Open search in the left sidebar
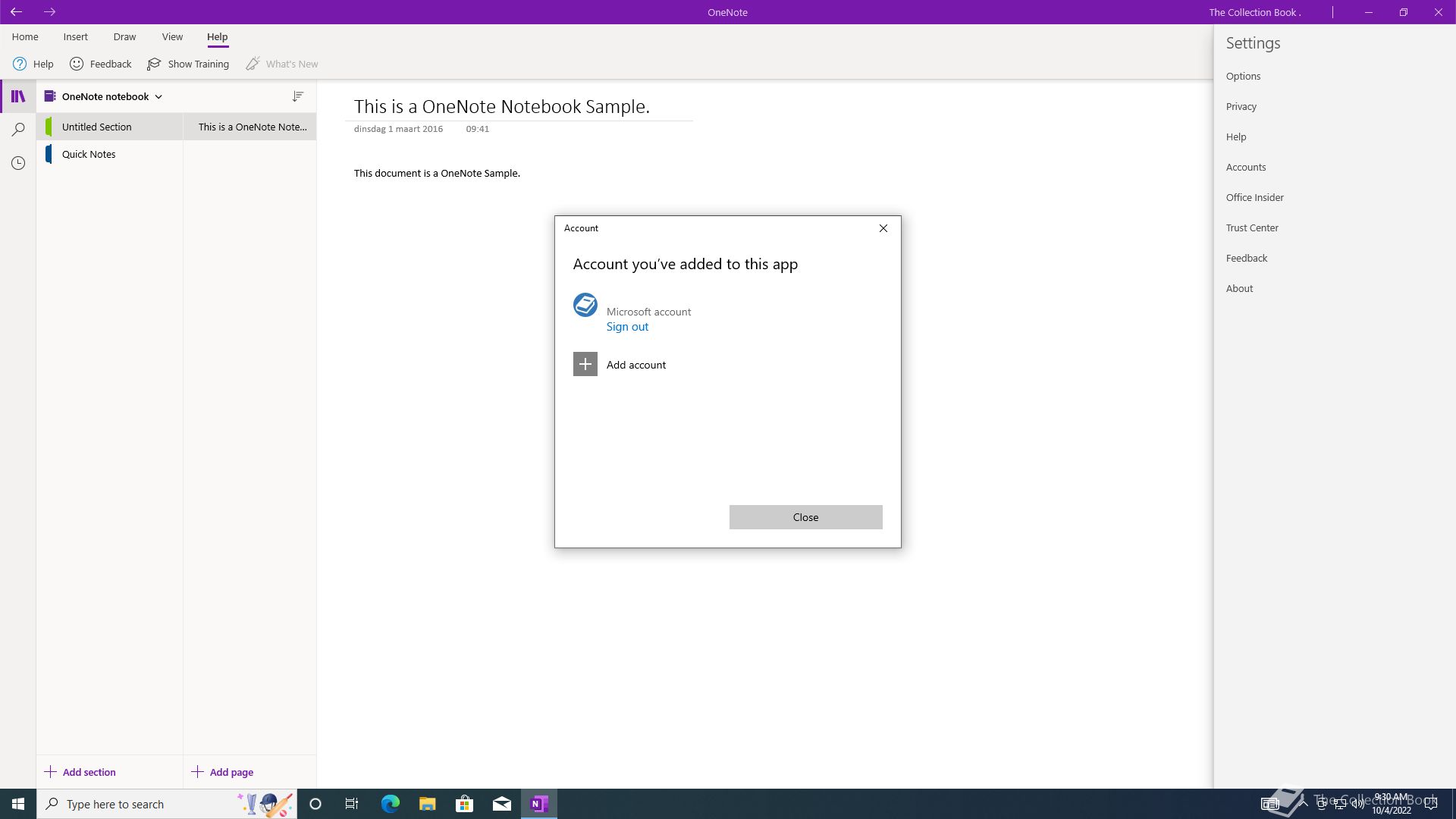 18,130
